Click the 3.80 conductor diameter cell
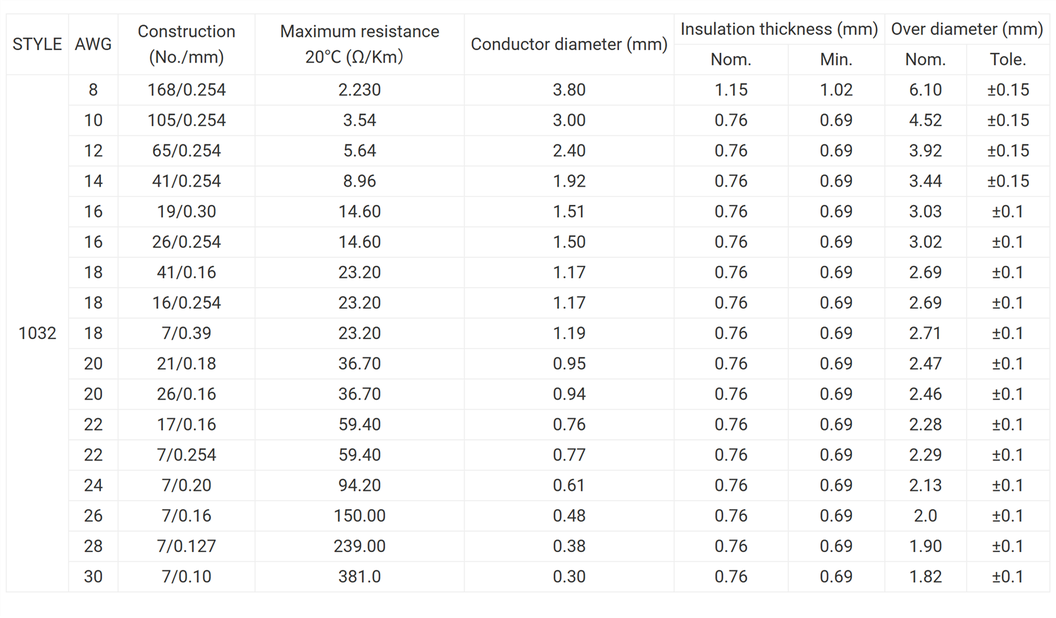1056x618 pixels. [x=569, y=90]
